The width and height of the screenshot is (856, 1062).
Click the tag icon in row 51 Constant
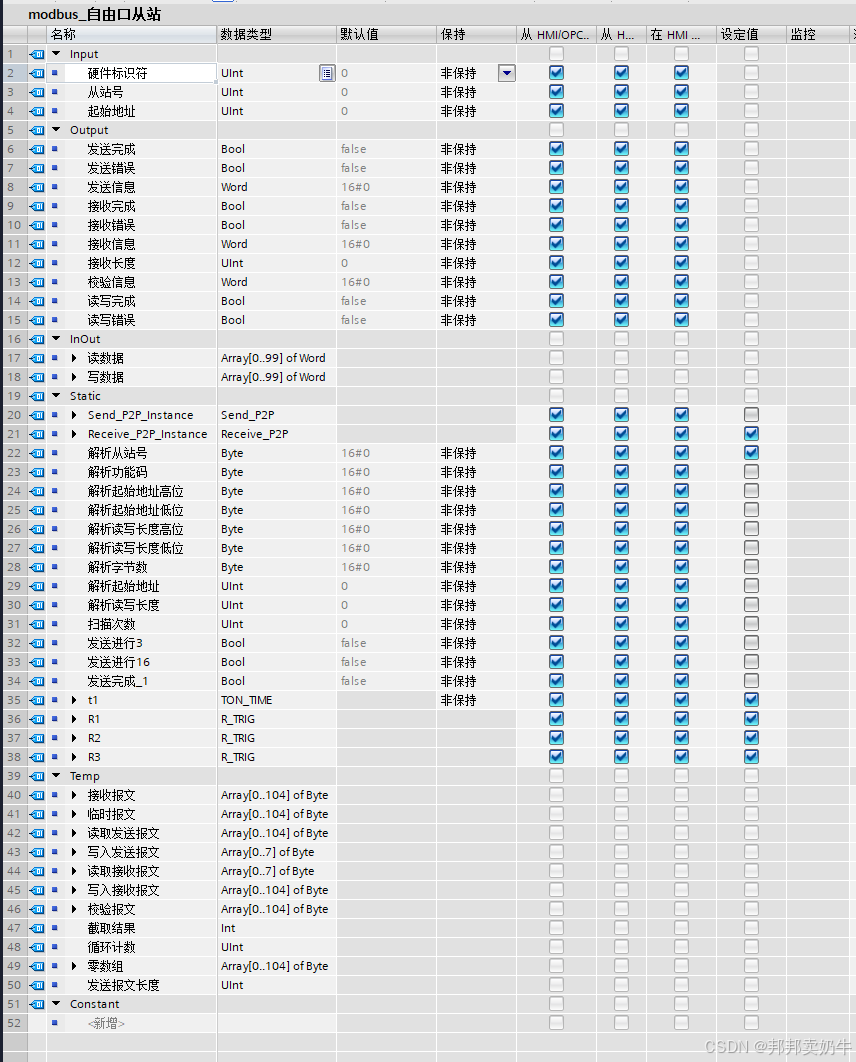37,1004
